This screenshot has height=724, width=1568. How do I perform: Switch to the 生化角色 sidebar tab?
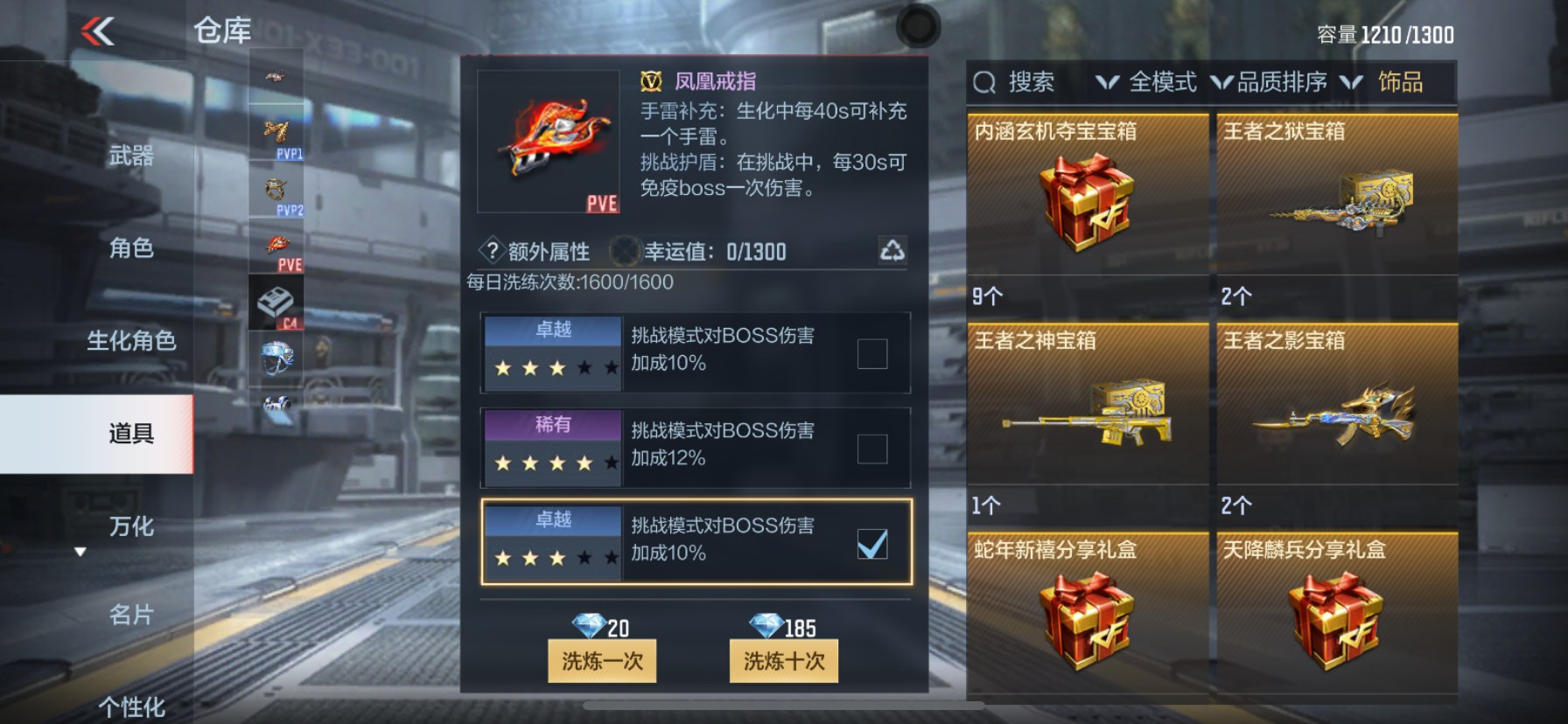pyautogui.click(x=131, y=340)
